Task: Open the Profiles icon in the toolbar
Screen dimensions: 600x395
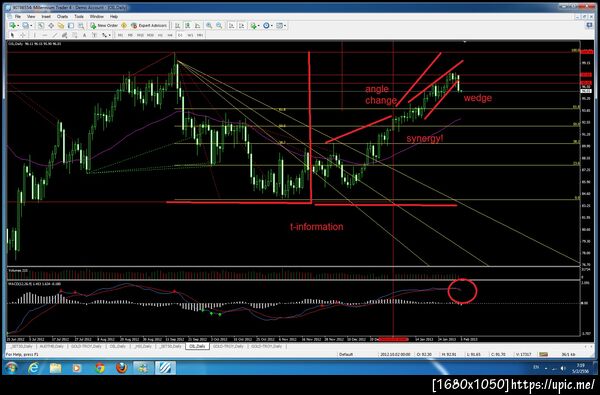Action: point(25,25)
